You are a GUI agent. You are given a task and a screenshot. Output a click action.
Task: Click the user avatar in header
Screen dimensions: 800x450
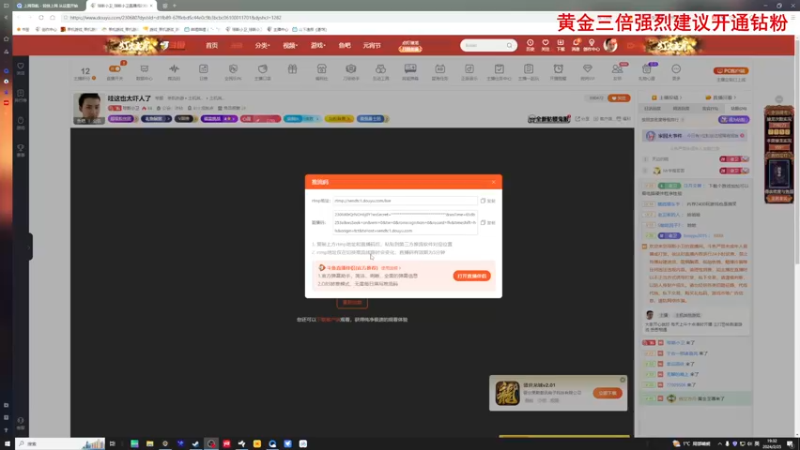pyautogui.click(x=610, y=45)
